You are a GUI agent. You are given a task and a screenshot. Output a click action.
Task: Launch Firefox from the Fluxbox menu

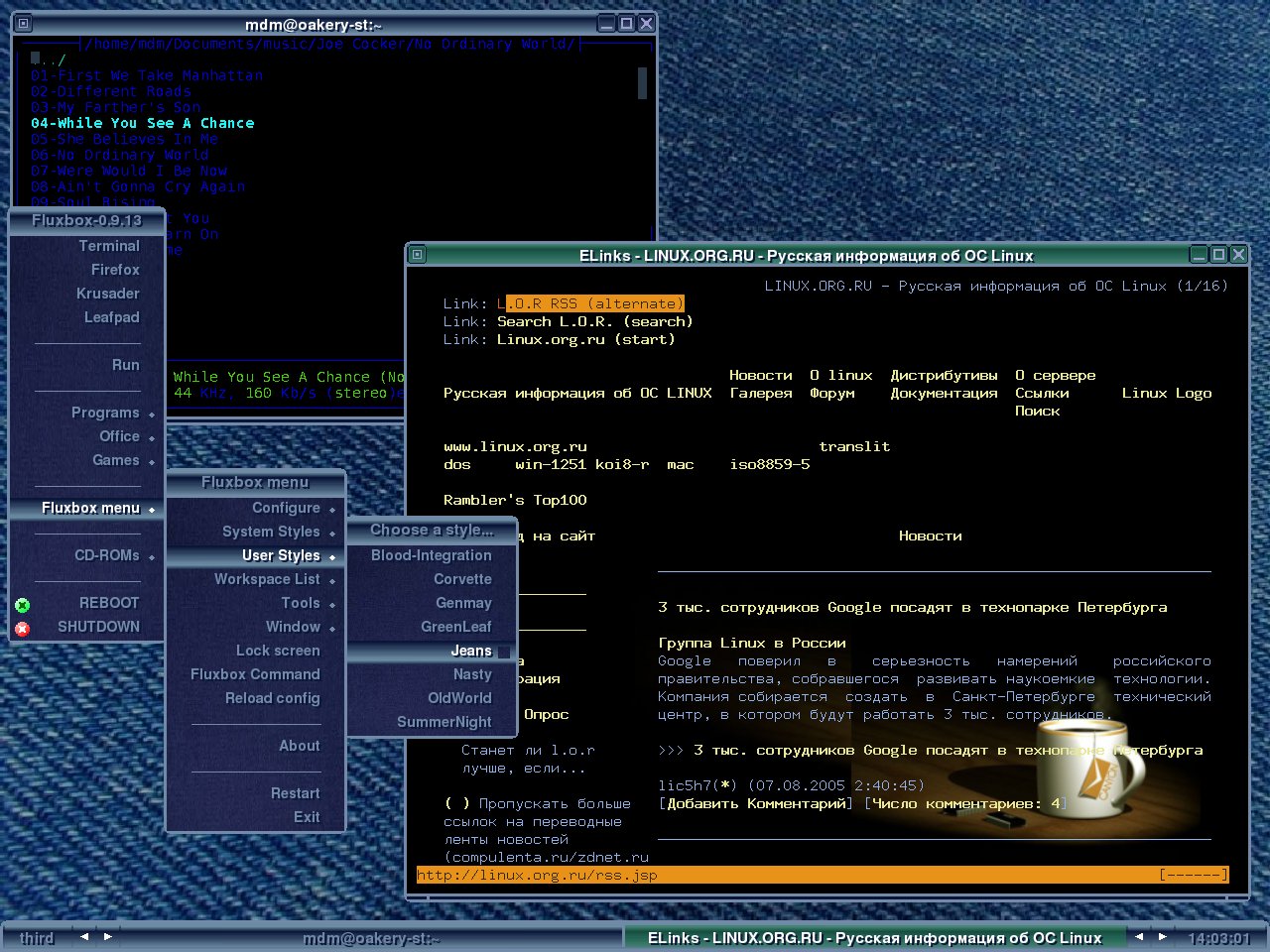tap(87, 270)
